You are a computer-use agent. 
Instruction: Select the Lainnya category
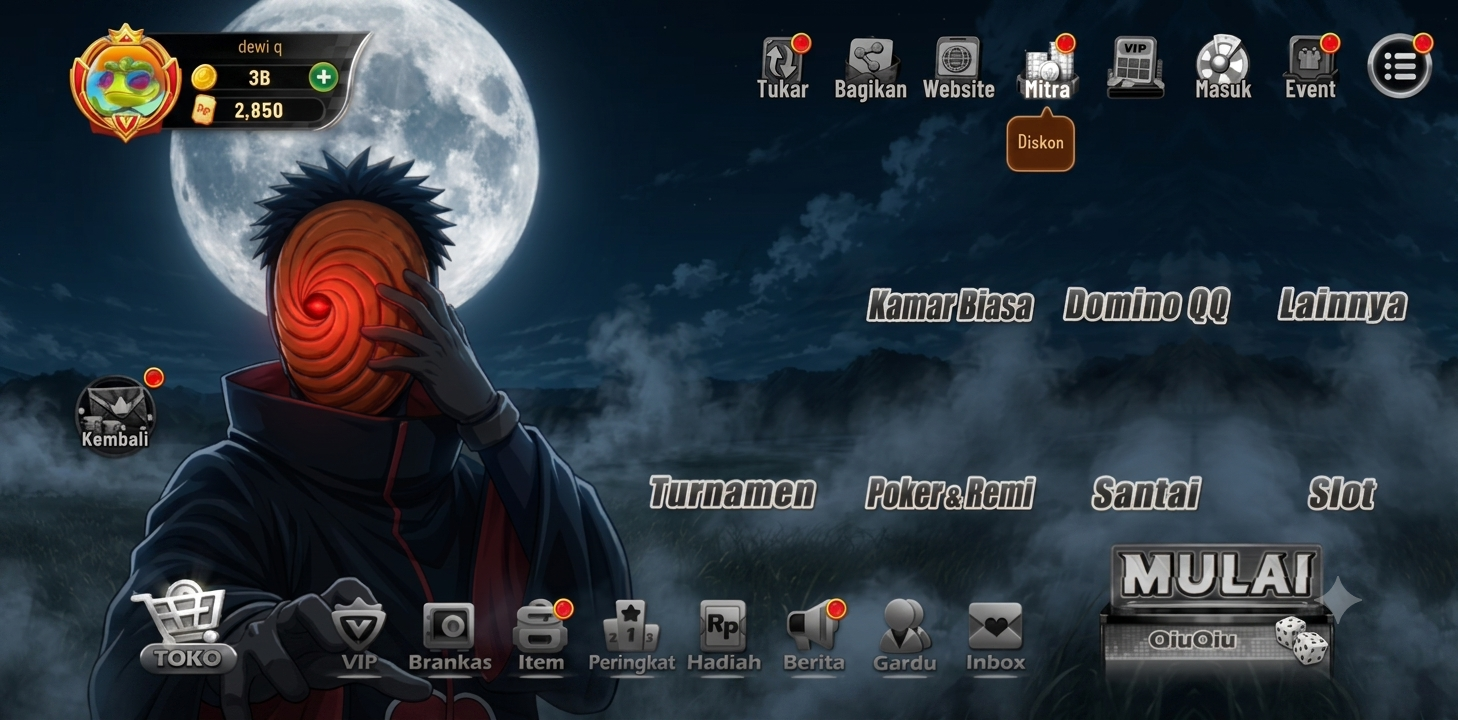pos(1342,305)
